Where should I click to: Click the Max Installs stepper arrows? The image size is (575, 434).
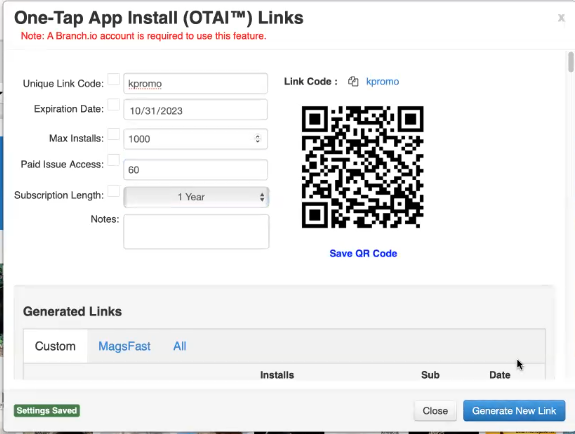(257, 139)
